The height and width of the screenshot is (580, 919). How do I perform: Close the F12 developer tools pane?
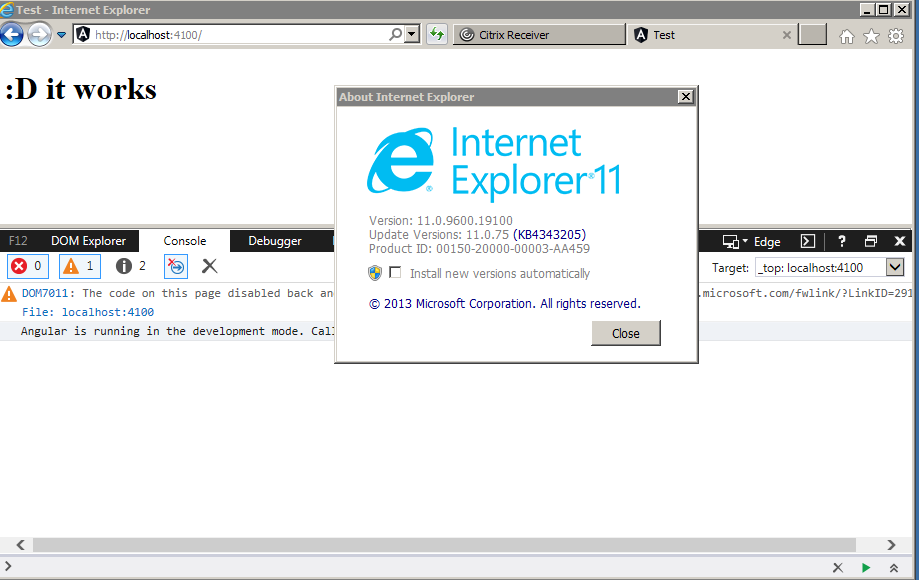click(x=900, y=241)
